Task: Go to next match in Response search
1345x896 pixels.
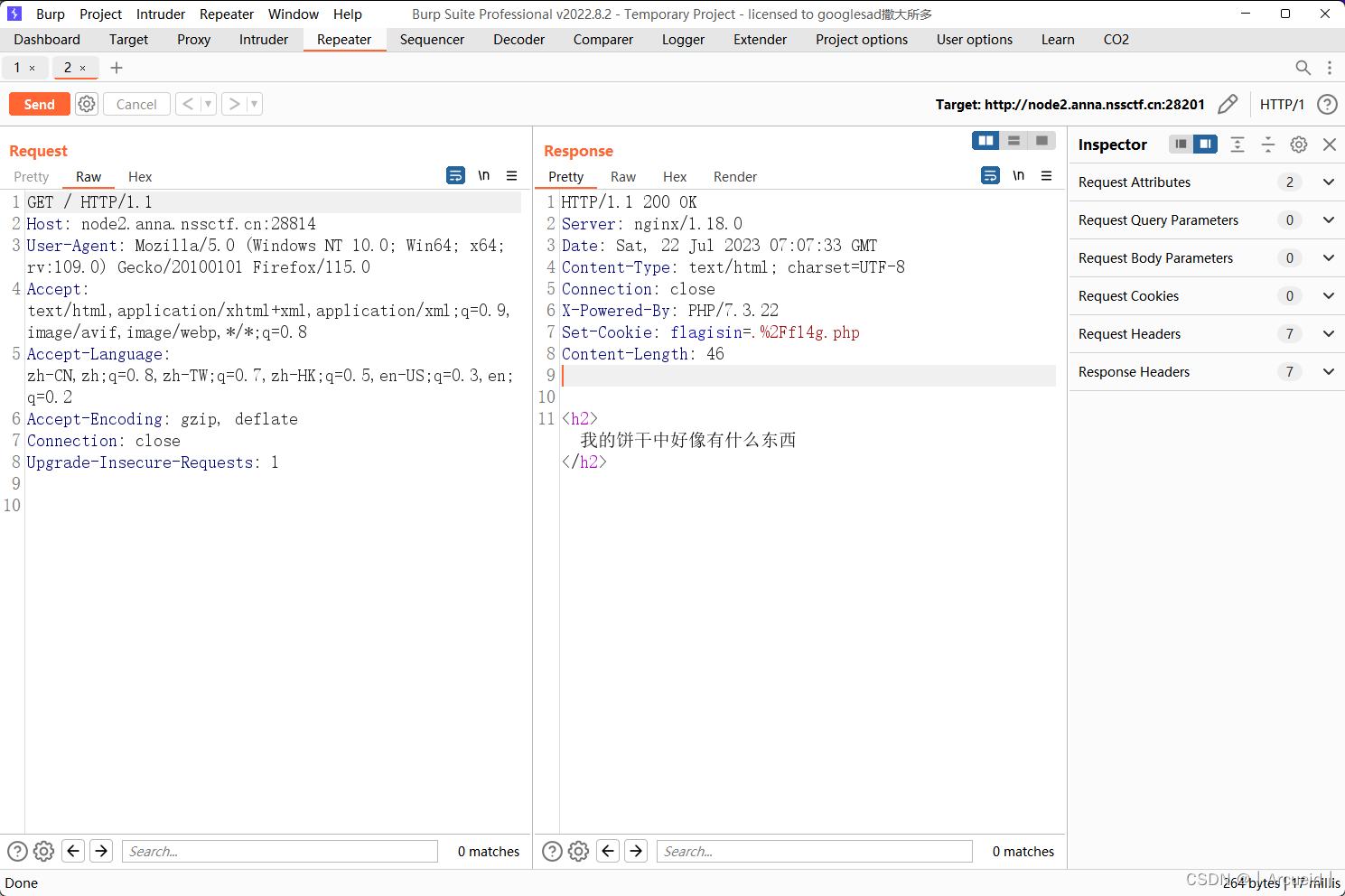Action: (637, 851)
